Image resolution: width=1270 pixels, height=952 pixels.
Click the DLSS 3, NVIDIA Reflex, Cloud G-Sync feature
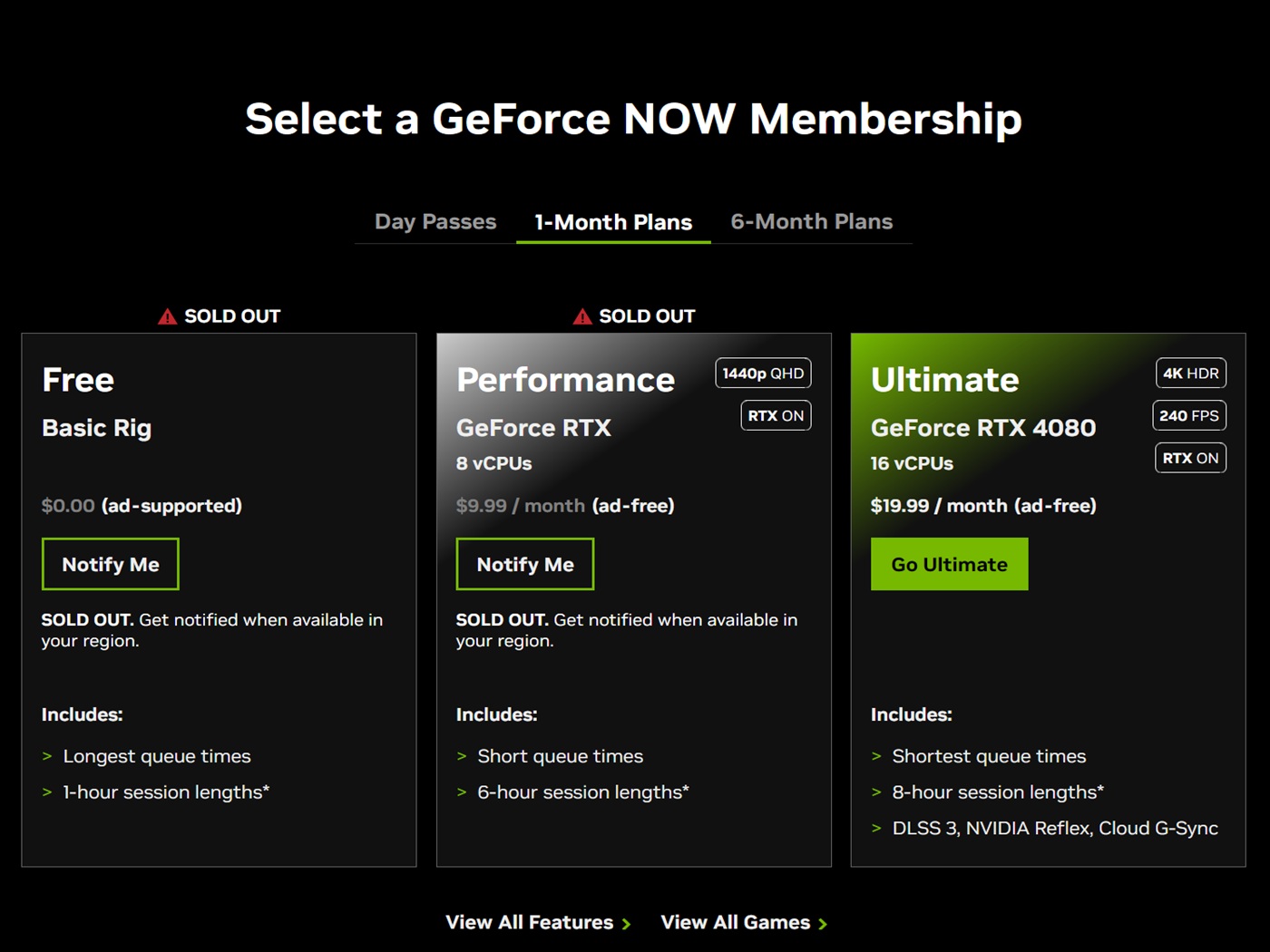(1055, 829)
